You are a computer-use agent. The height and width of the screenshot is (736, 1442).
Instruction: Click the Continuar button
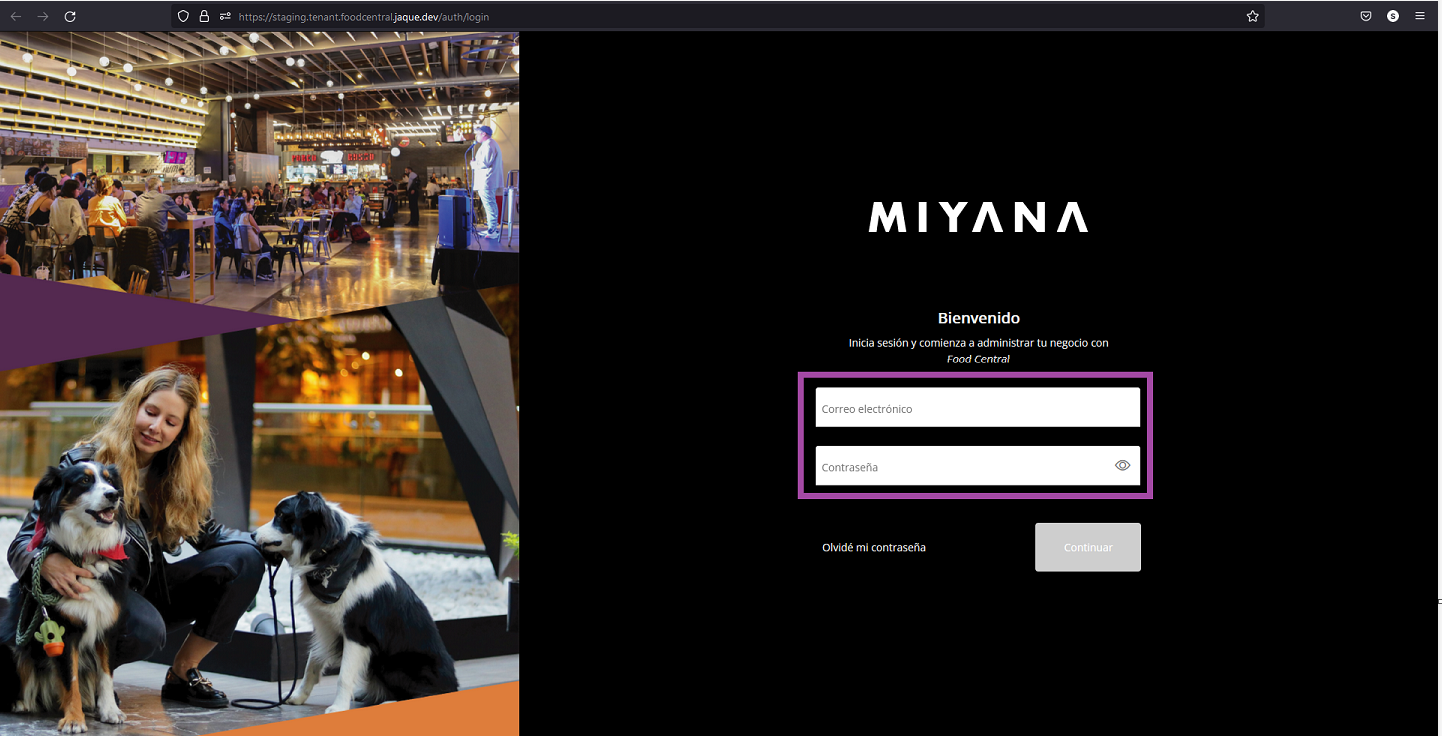click(1088, 547)
